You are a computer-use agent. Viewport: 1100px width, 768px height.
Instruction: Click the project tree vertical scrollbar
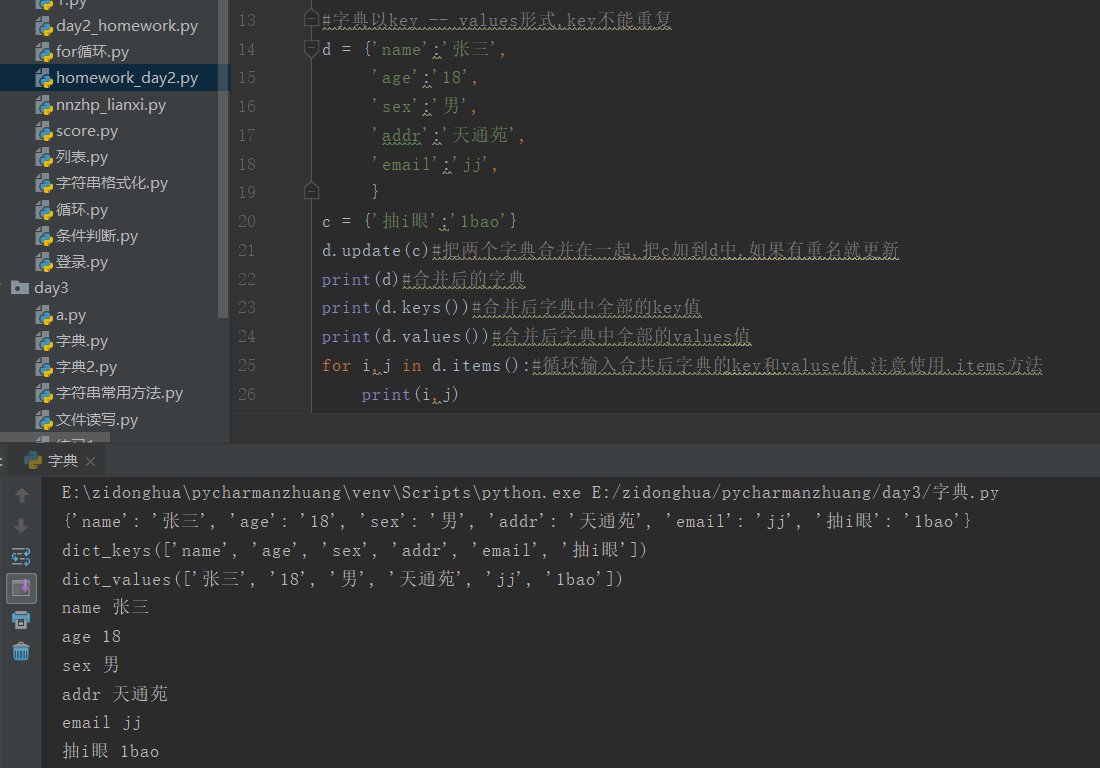pos(223,159)
